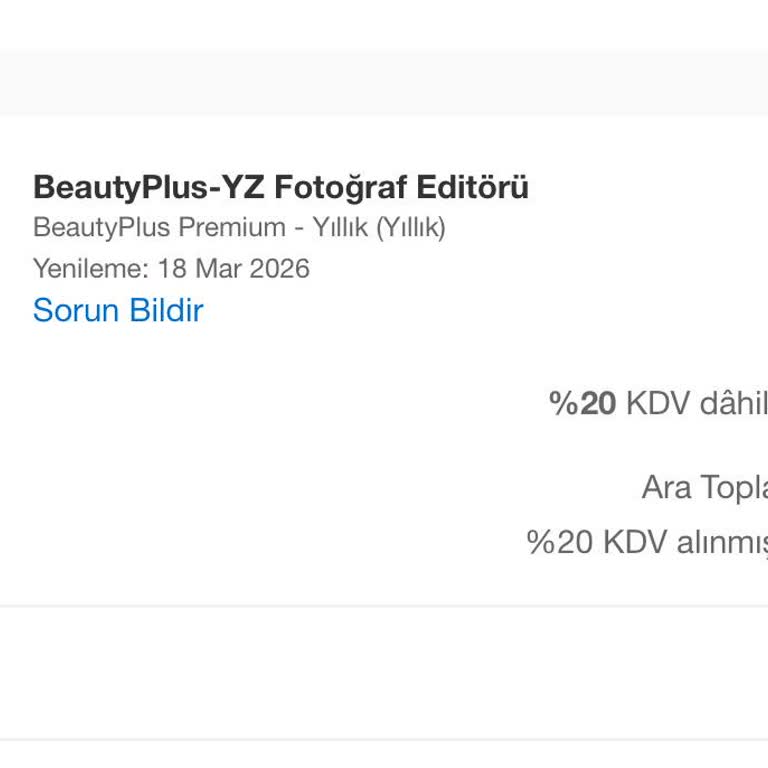The image size is (768, 768).
Task: Select the BeautyPlus-YZ Fotoğraf Editörü title
Action: point(281,187)
